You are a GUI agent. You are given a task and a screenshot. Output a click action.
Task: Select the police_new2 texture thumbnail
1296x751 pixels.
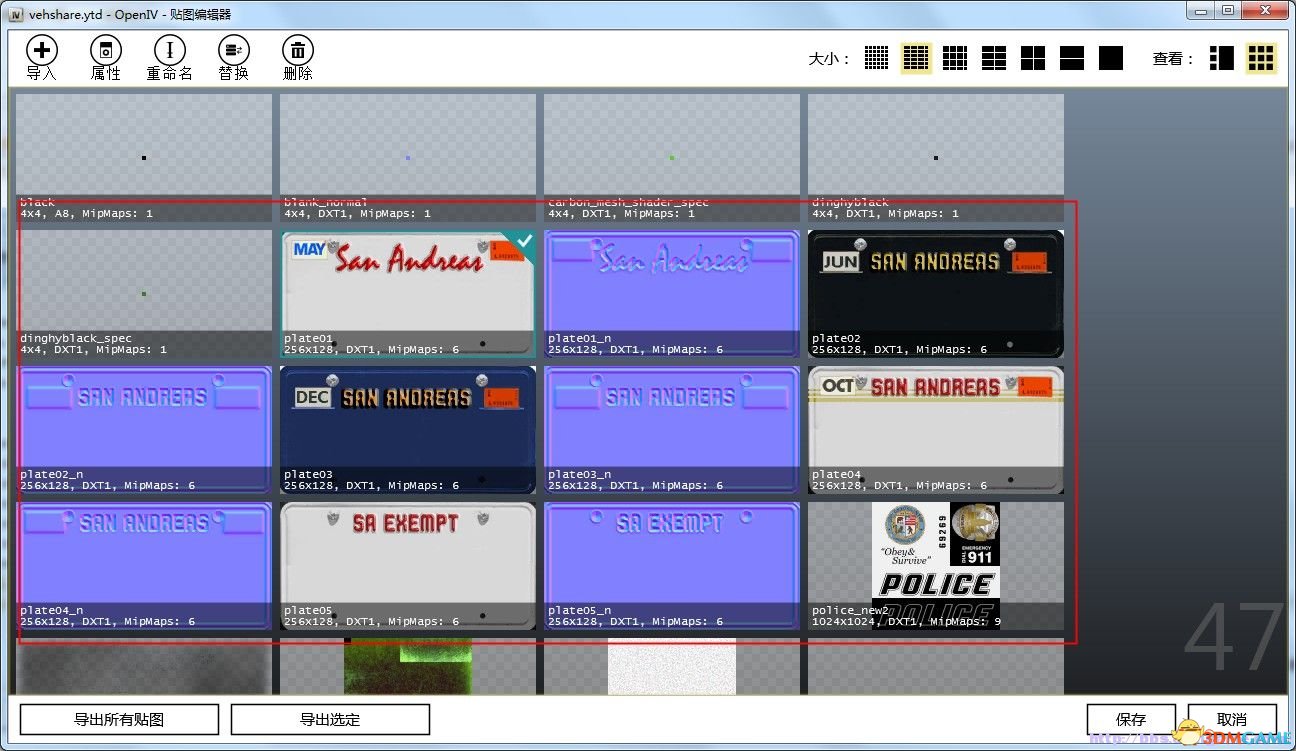pyautogui.click(x=936, y=566)
